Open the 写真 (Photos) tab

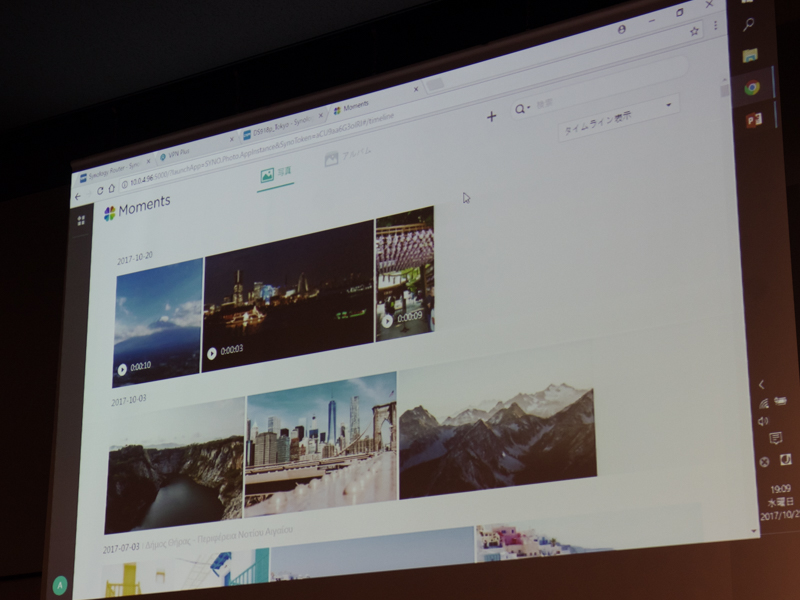click(276, 174)
